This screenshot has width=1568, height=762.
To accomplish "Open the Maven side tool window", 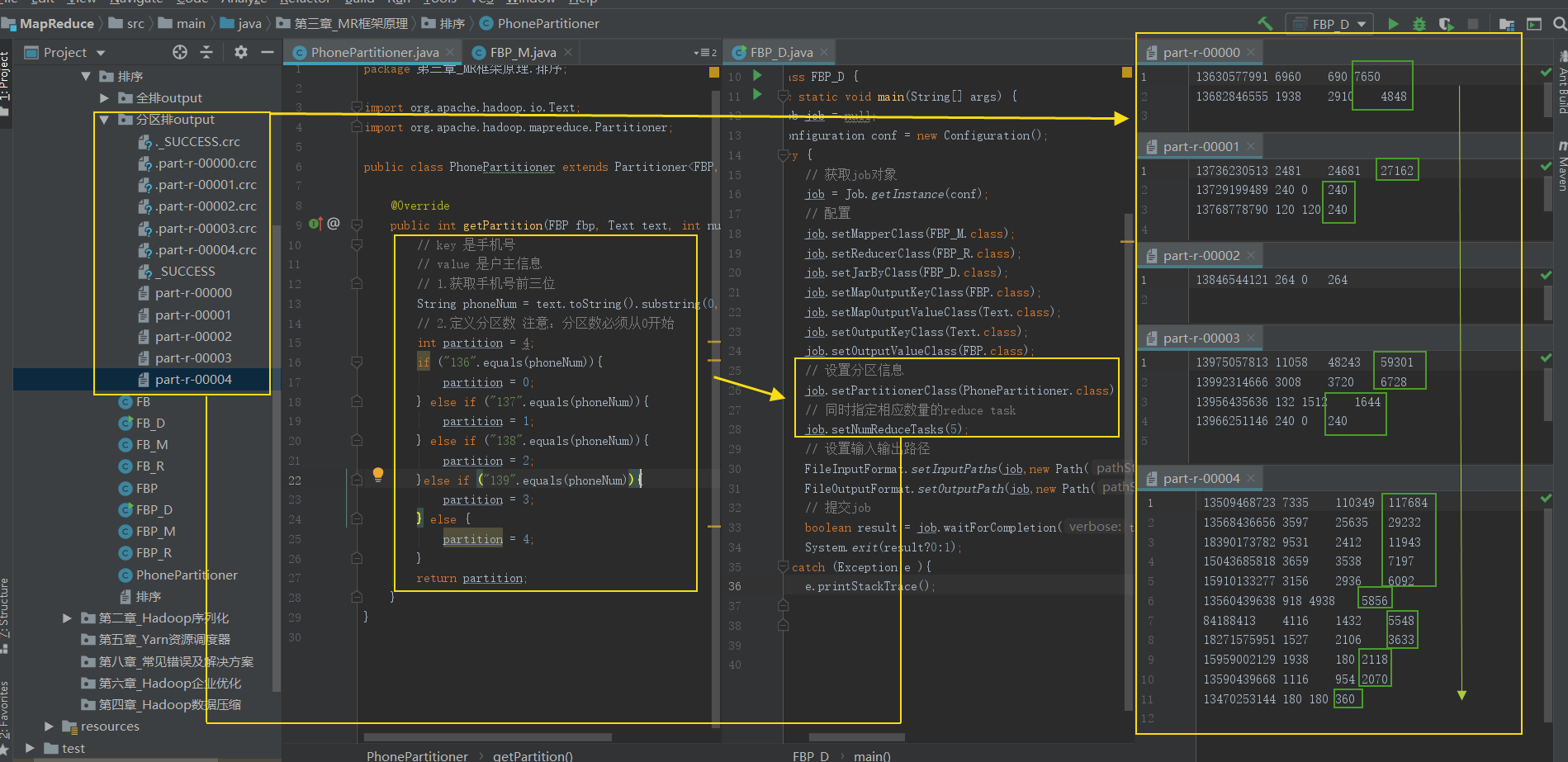I will (x=1561, y=167).
